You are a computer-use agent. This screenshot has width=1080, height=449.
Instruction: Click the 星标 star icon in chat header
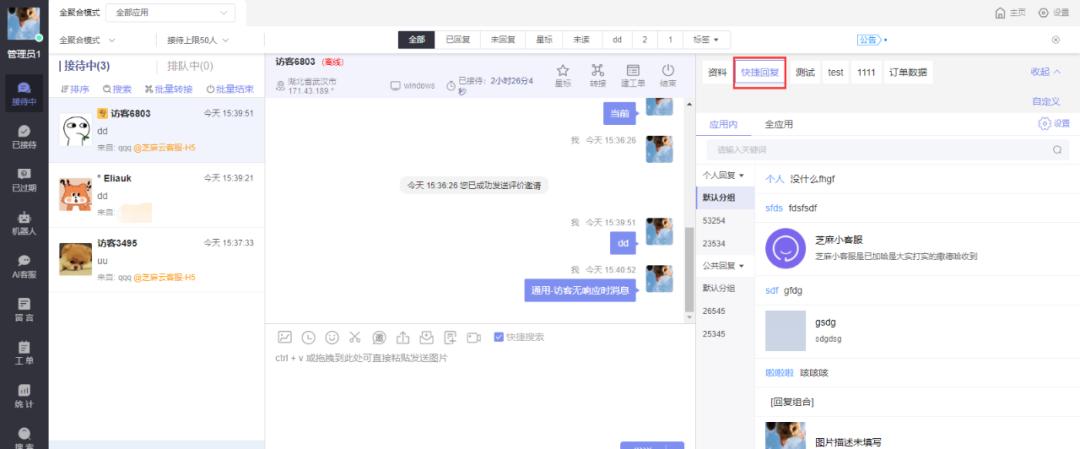pyautogui.click(x=562, y=75)
